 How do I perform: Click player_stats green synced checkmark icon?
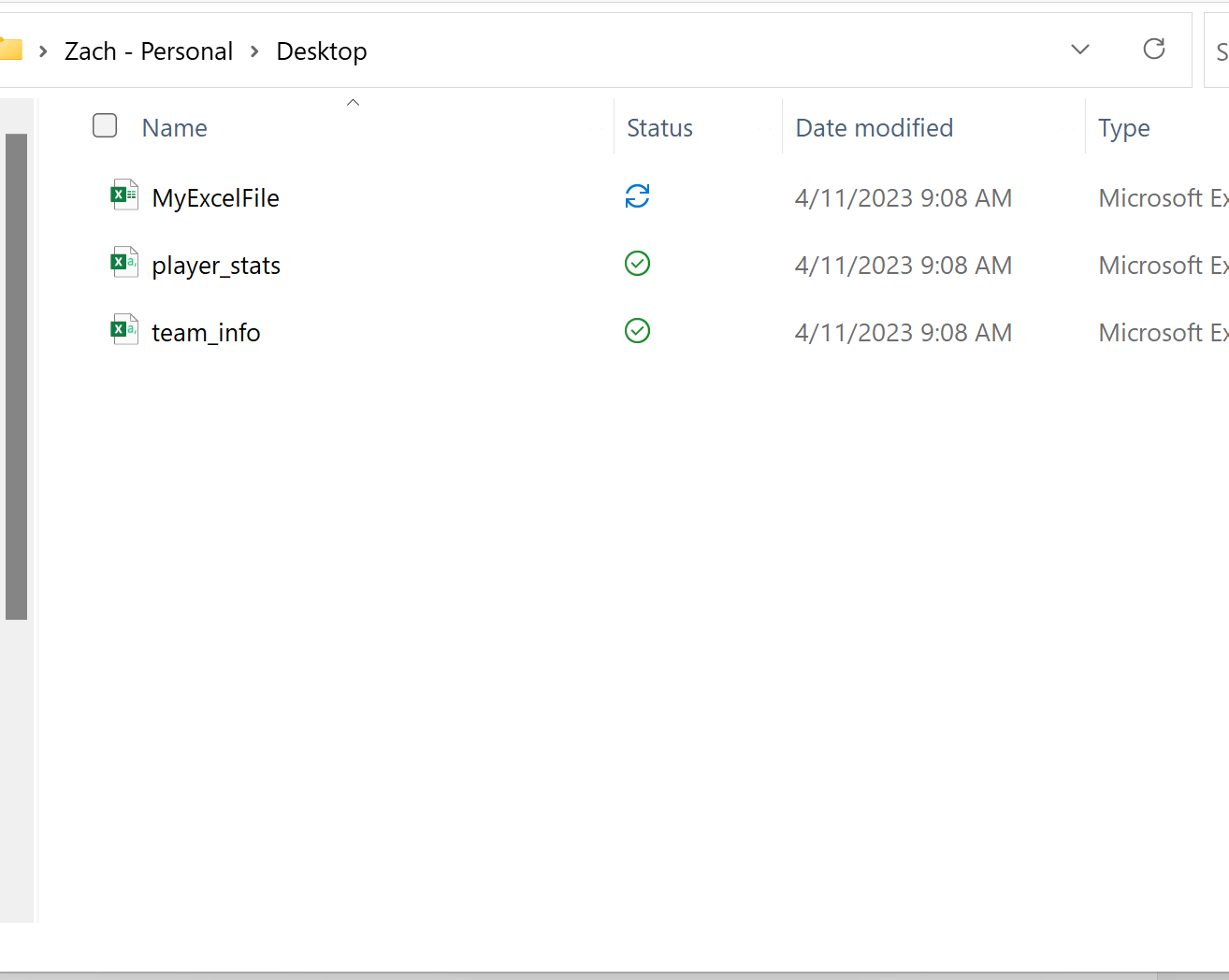pyautogui.click(x=637, y=264)
